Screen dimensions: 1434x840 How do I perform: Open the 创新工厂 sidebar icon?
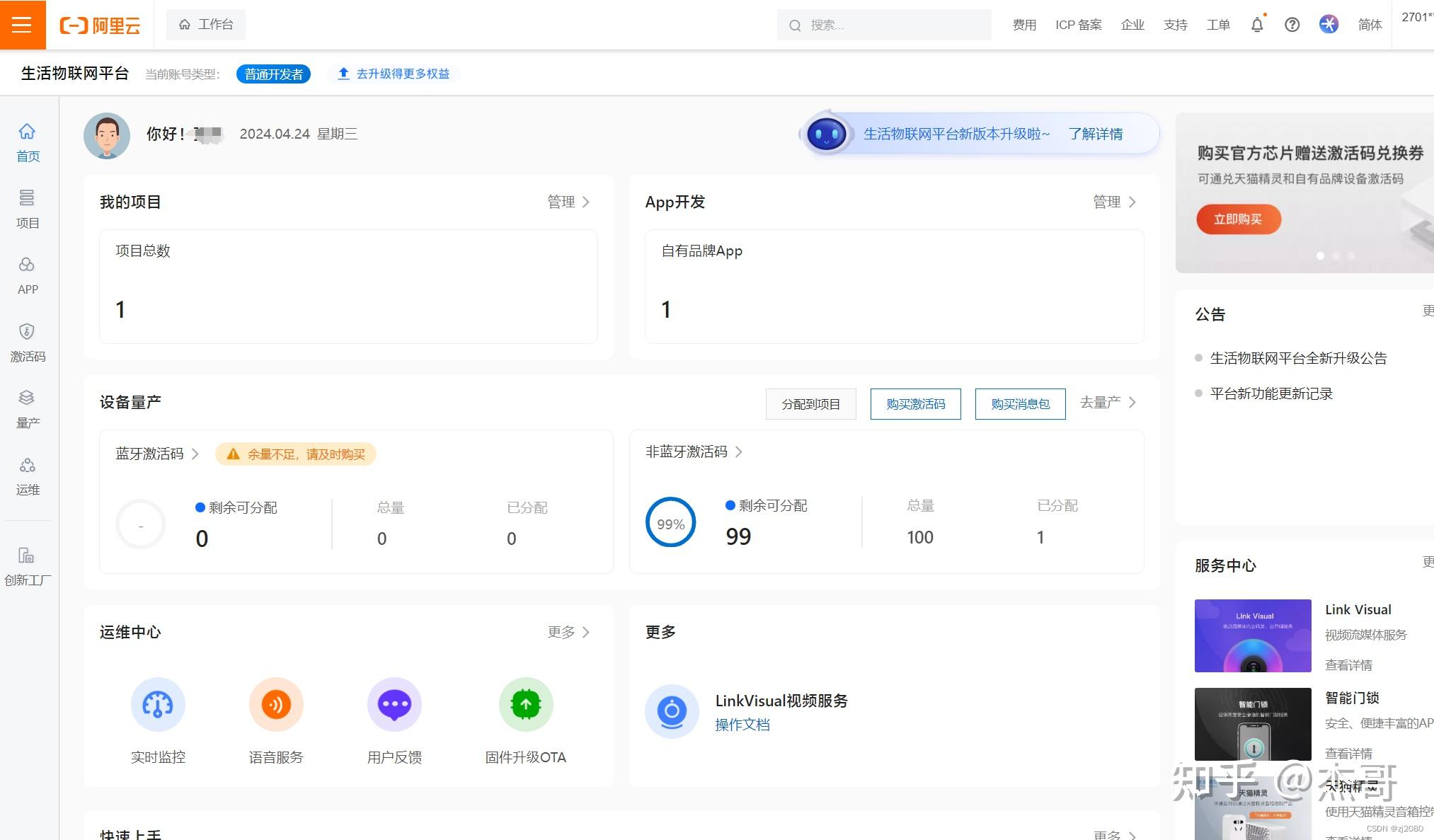click(x=28, y=565)
